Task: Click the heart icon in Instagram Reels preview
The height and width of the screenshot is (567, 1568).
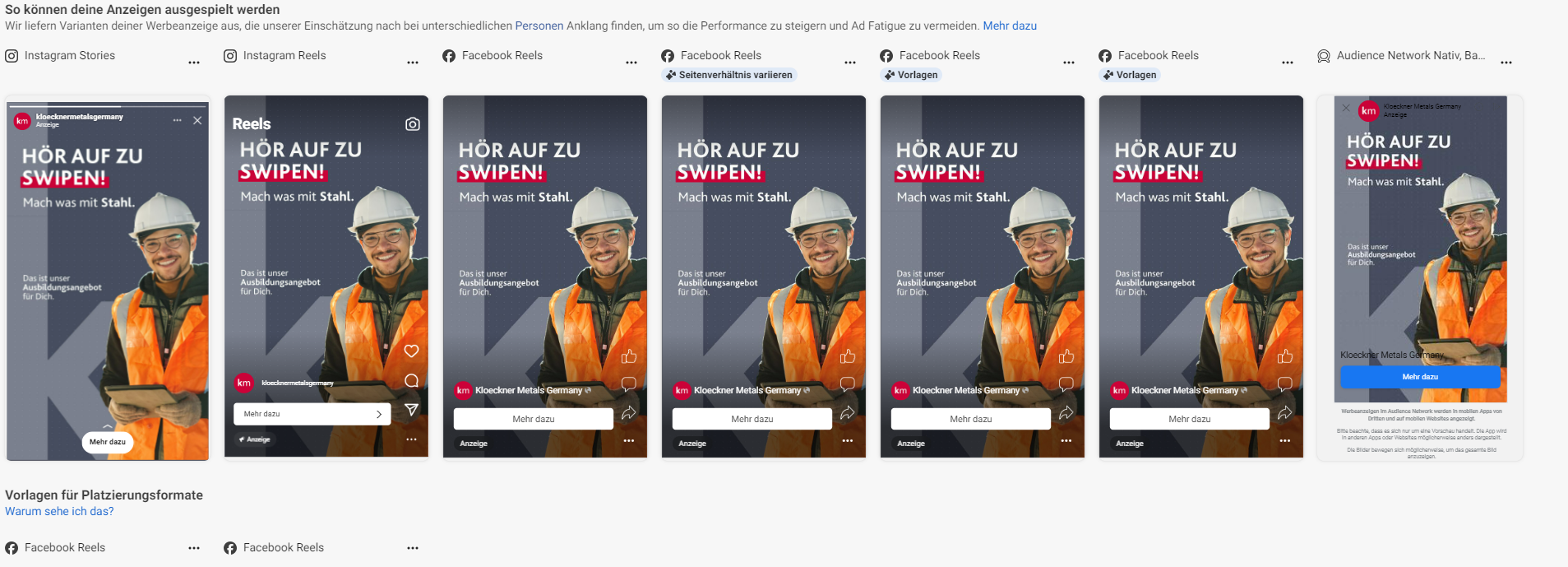Action: click(412, 351)
